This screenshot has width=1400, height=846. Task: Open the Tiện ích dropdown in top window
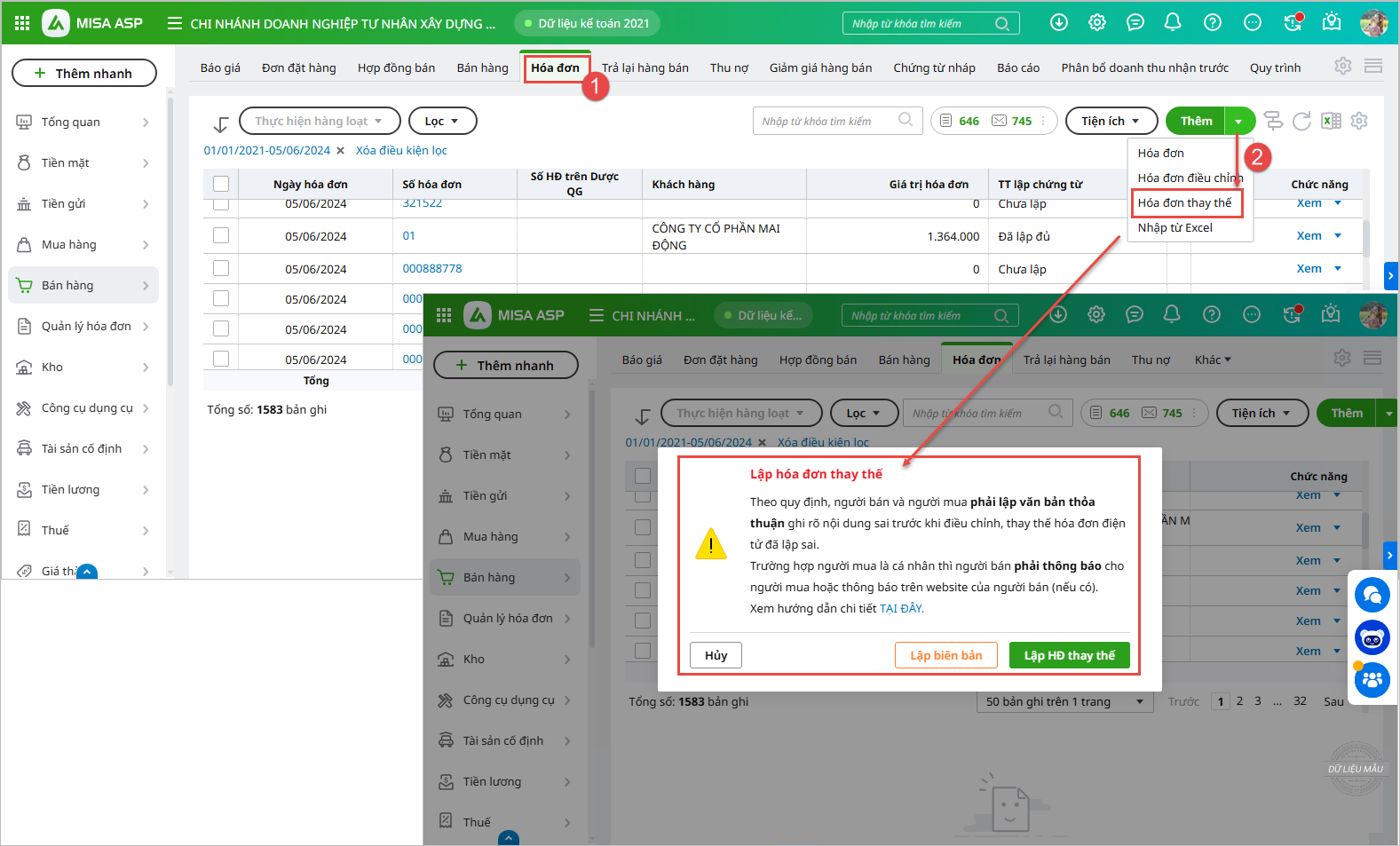tap(1111, 121)
